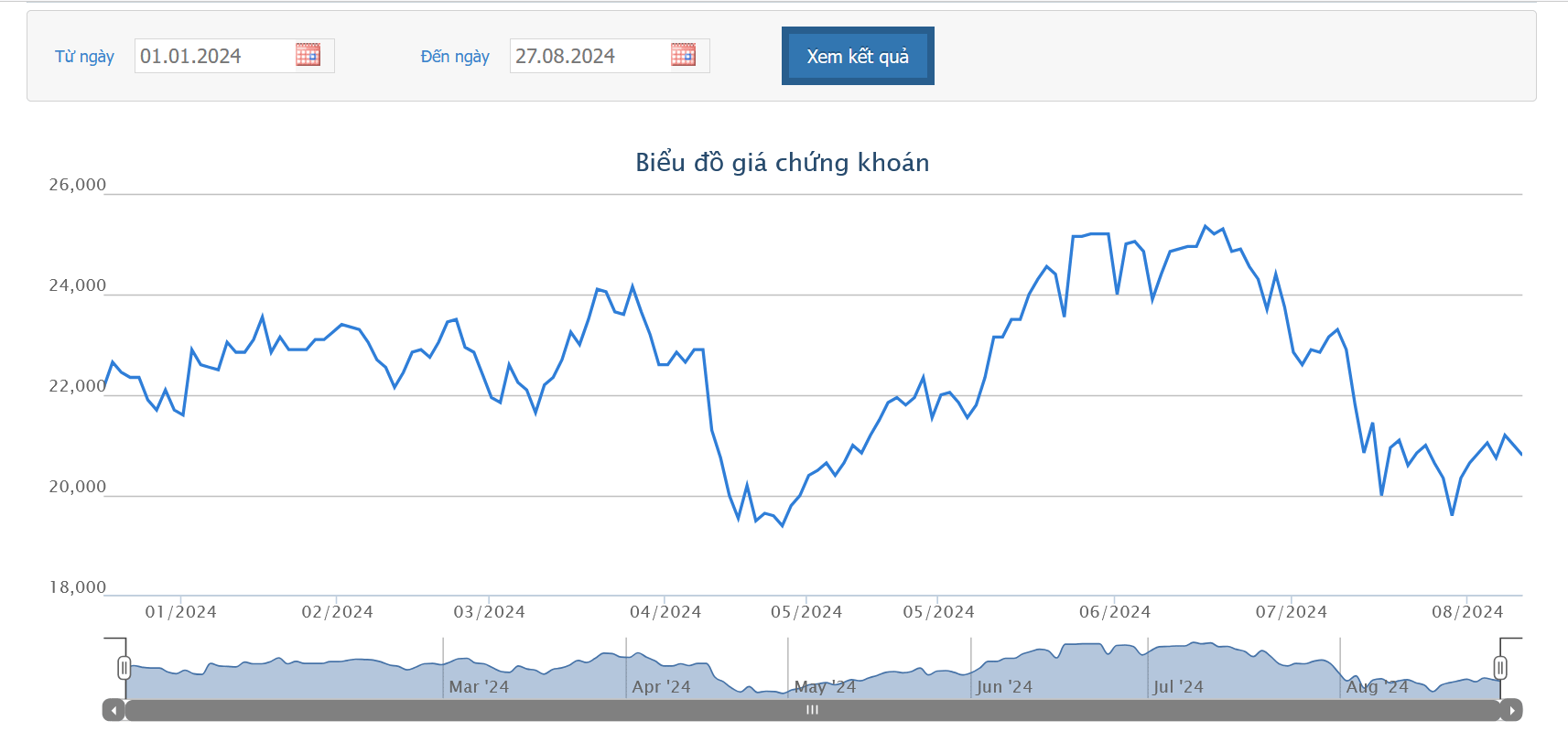Open the calendar picker for Từ ngày

(308, 55)
